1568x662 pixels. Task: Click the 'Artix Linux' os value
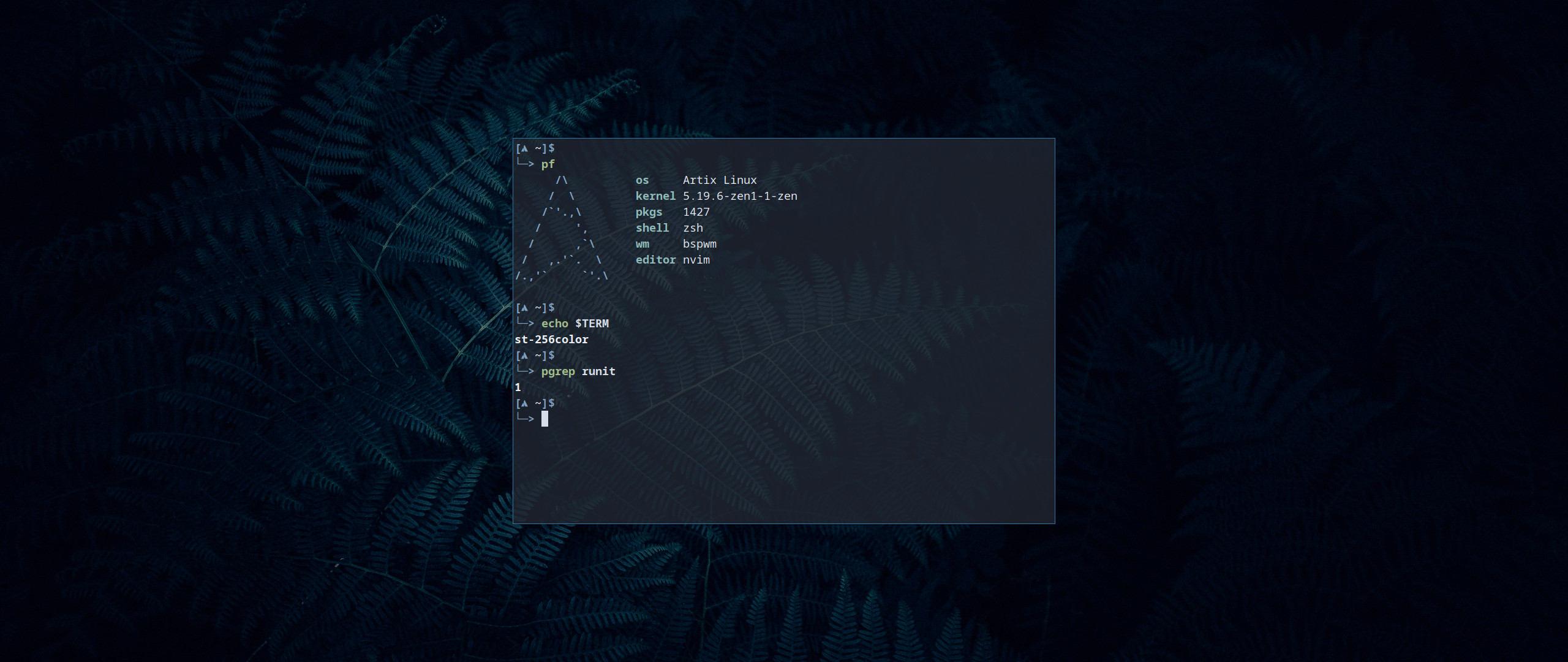pos(720,180)
